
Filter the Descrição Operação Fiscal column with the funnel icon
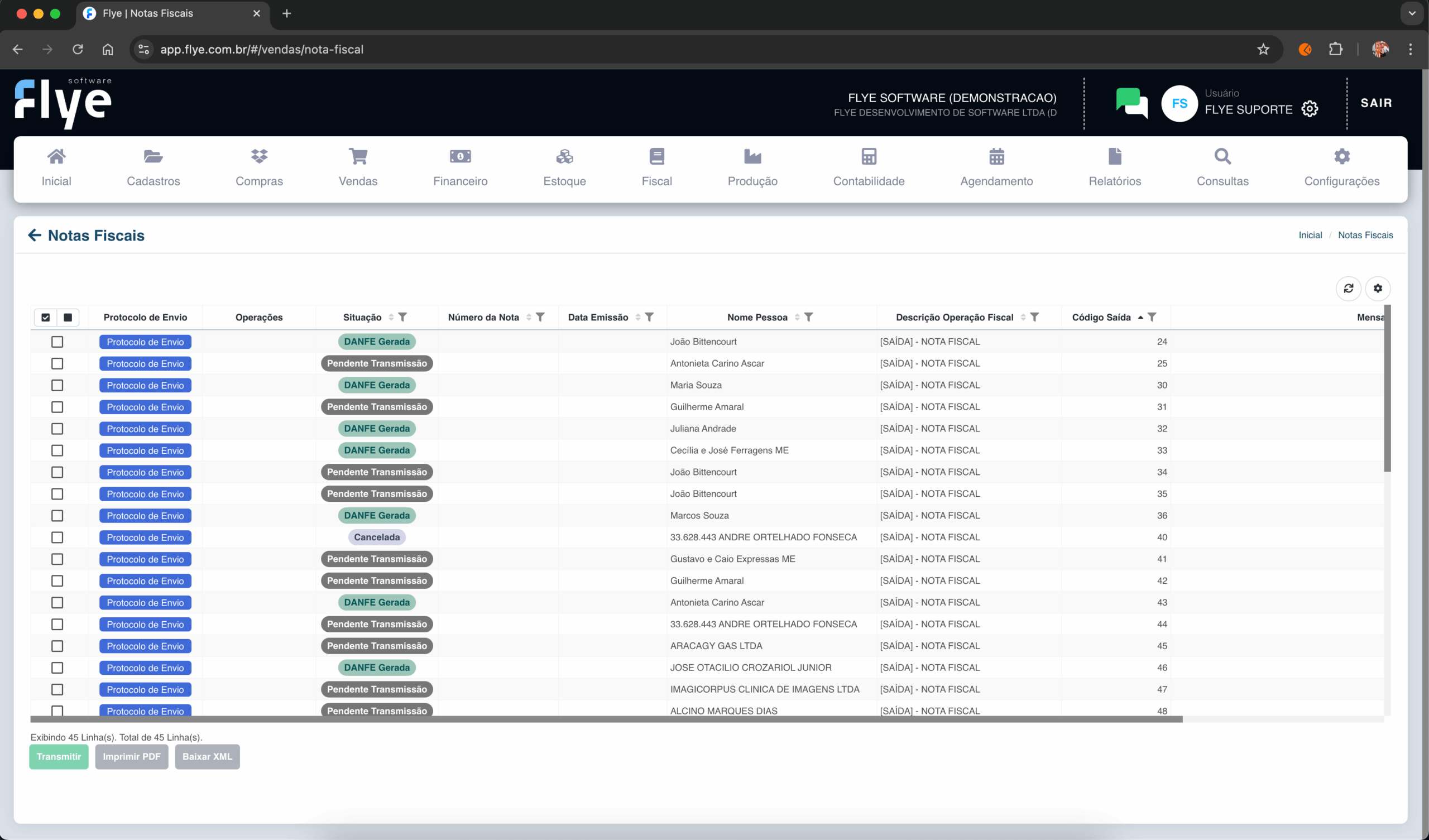(x=1034, y=317)
